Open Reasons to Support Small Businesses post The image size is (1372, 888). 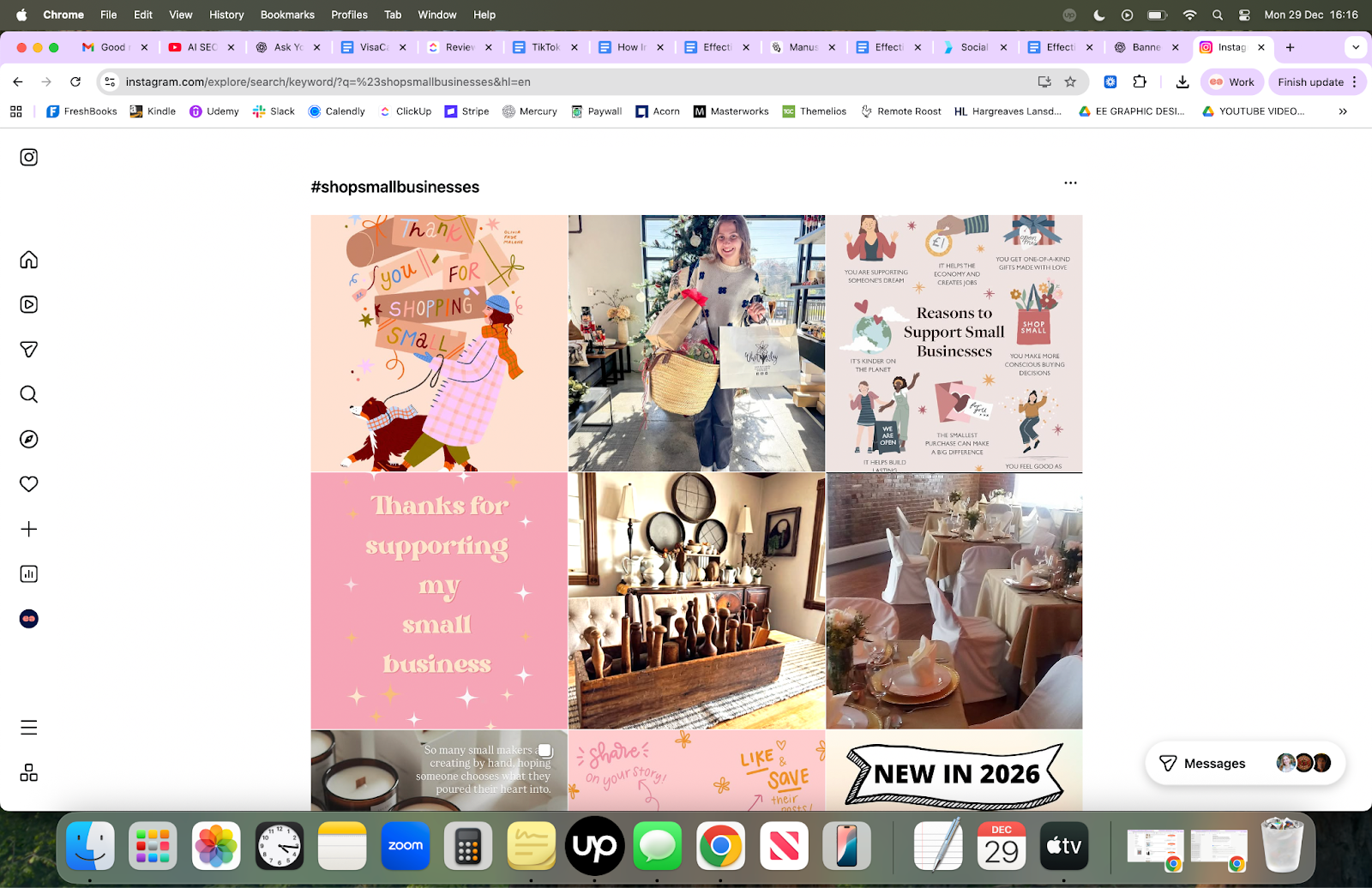click(x=954, y=343)
